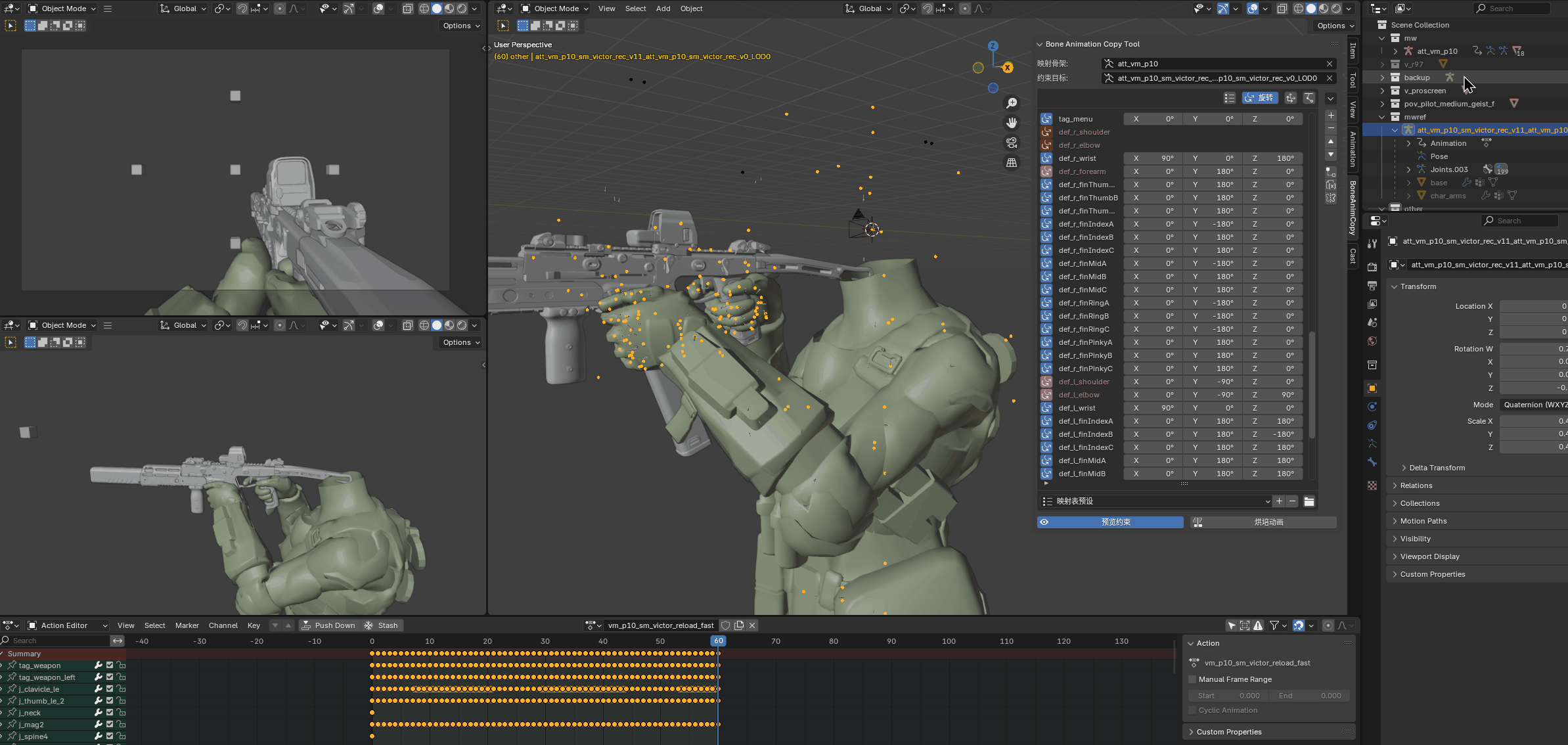
Task: Click def_r_wrist rotation mapping icon
Action: 1046,158
